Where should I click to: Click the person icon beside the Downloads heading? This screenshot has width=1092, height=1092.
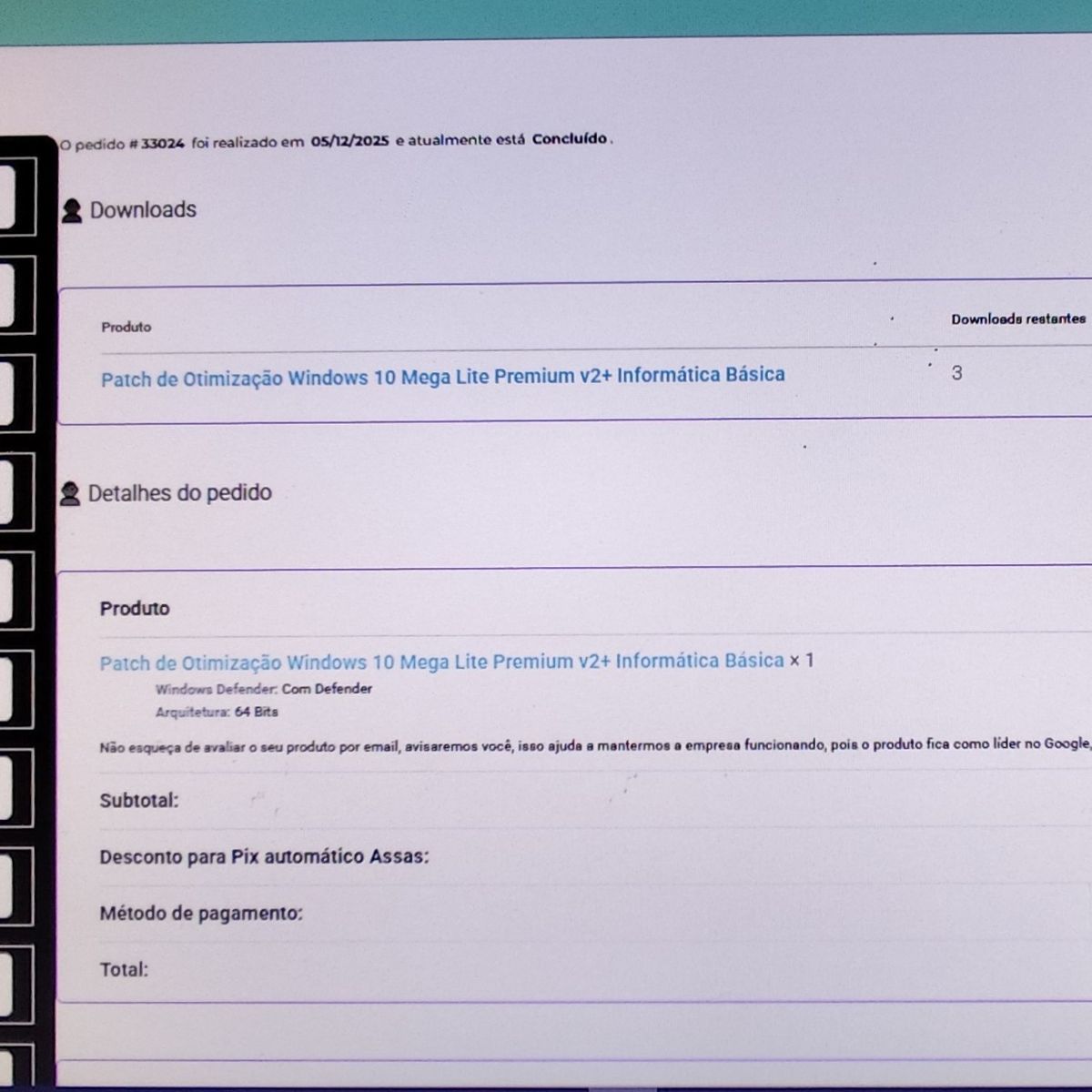tap(71, 211)
